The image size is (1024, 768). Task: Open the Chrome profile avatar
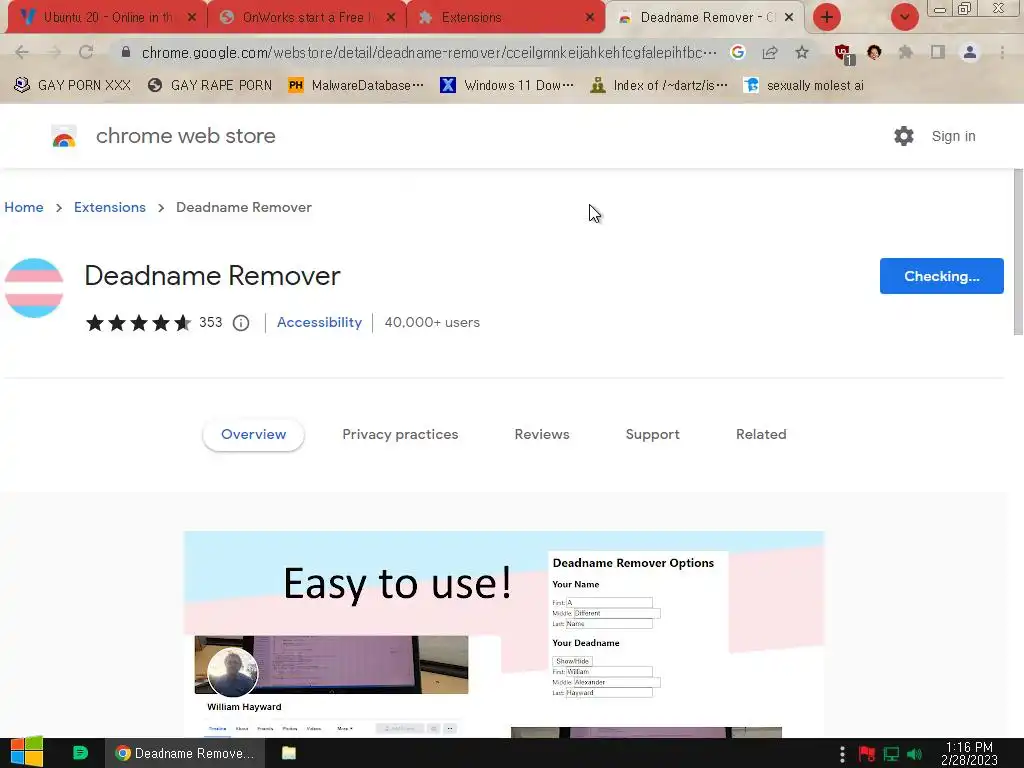coord(970,52)
